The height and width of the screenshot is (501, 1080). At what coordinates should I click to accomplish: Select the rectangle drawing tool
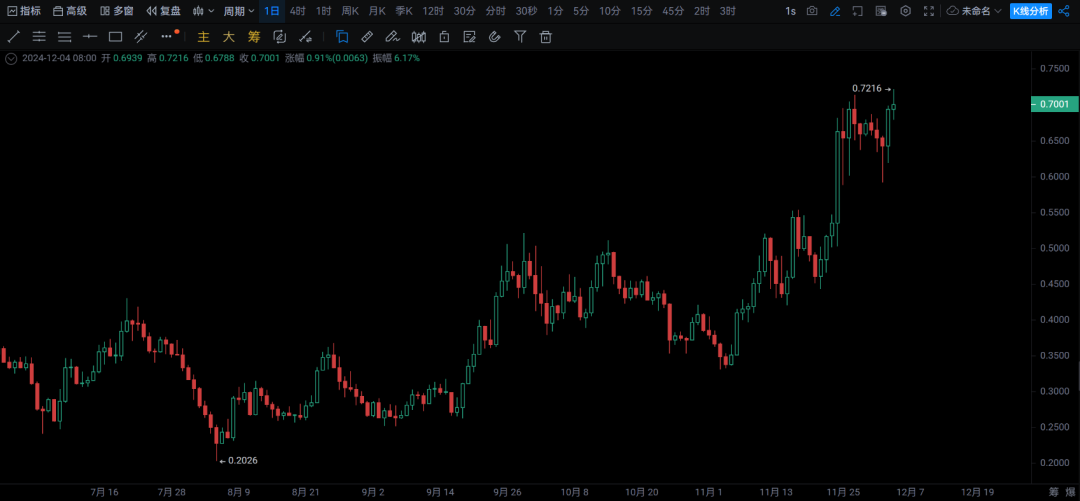coord(115,37)
